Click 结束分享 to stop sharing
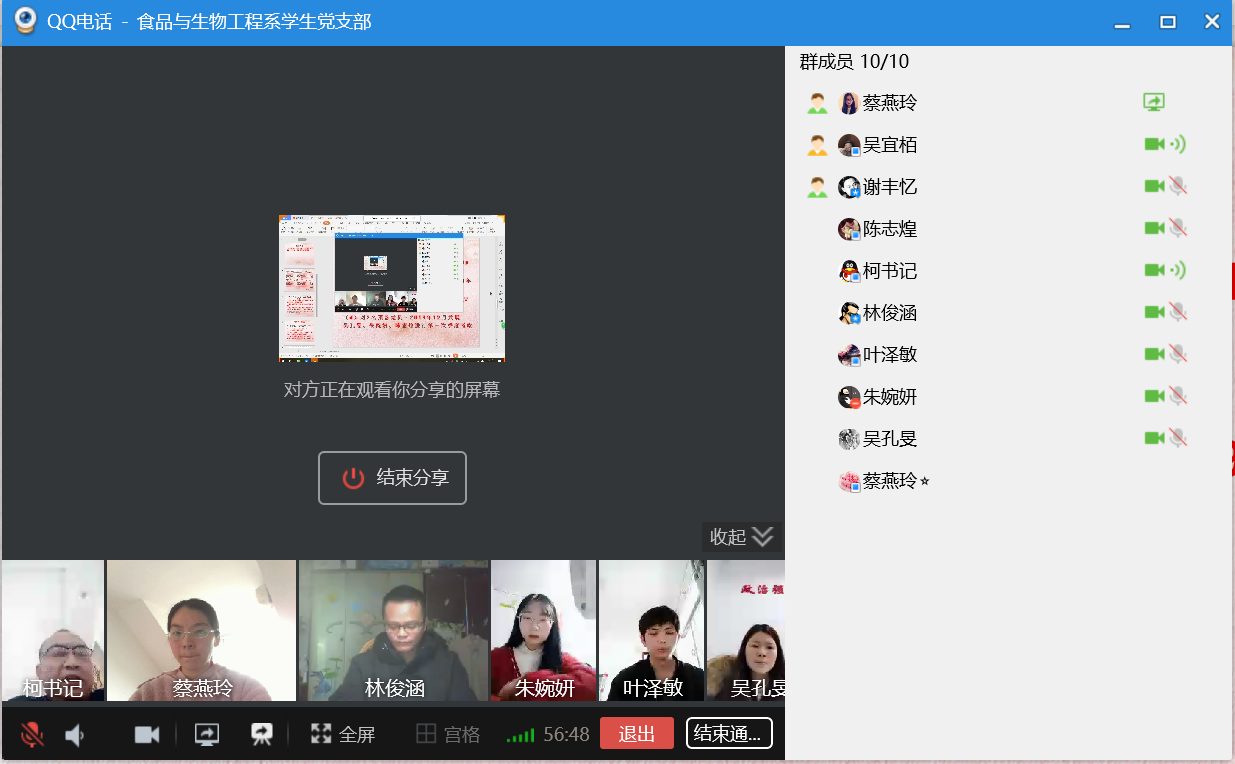The width and height of the screenshot is (1235, 764). click(x=393, y=478)
